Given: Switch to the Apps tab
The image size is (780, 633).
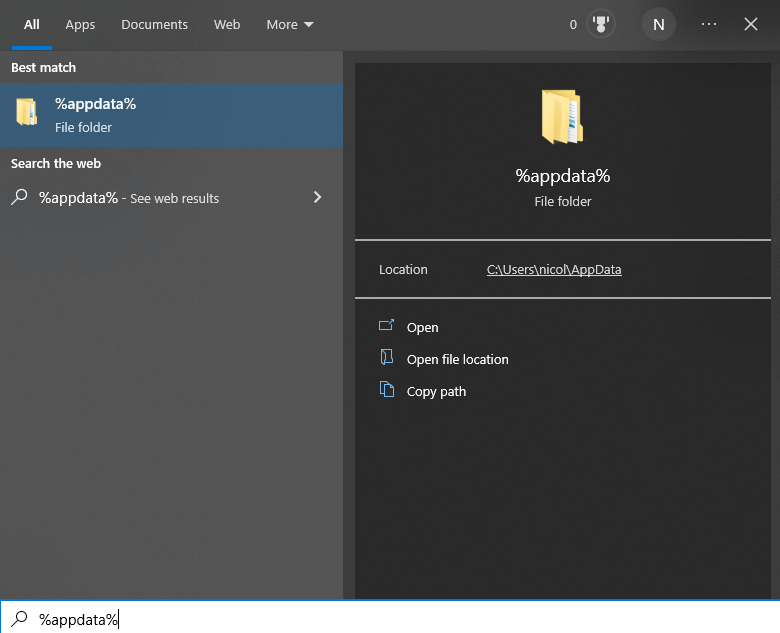Looking at the screenshot, I should coord(80,24).
